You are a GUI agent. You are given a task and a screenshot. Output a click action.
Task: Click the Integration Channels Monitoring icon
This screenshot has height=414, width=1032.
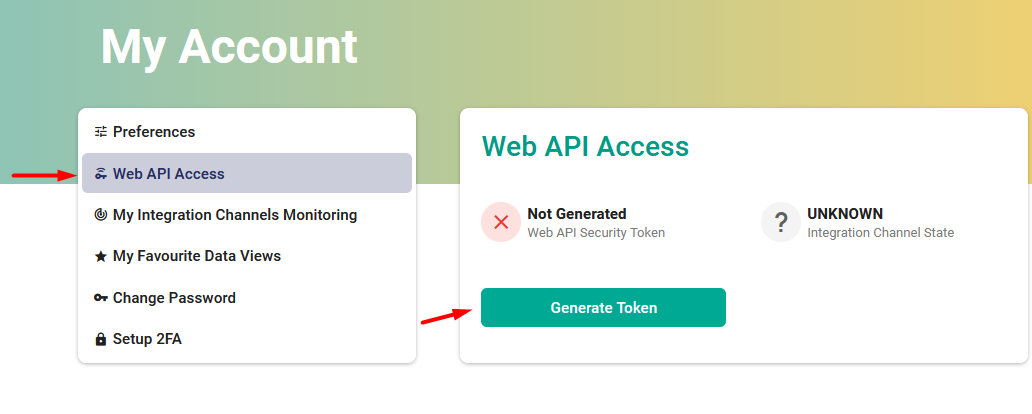click(100, 215)
